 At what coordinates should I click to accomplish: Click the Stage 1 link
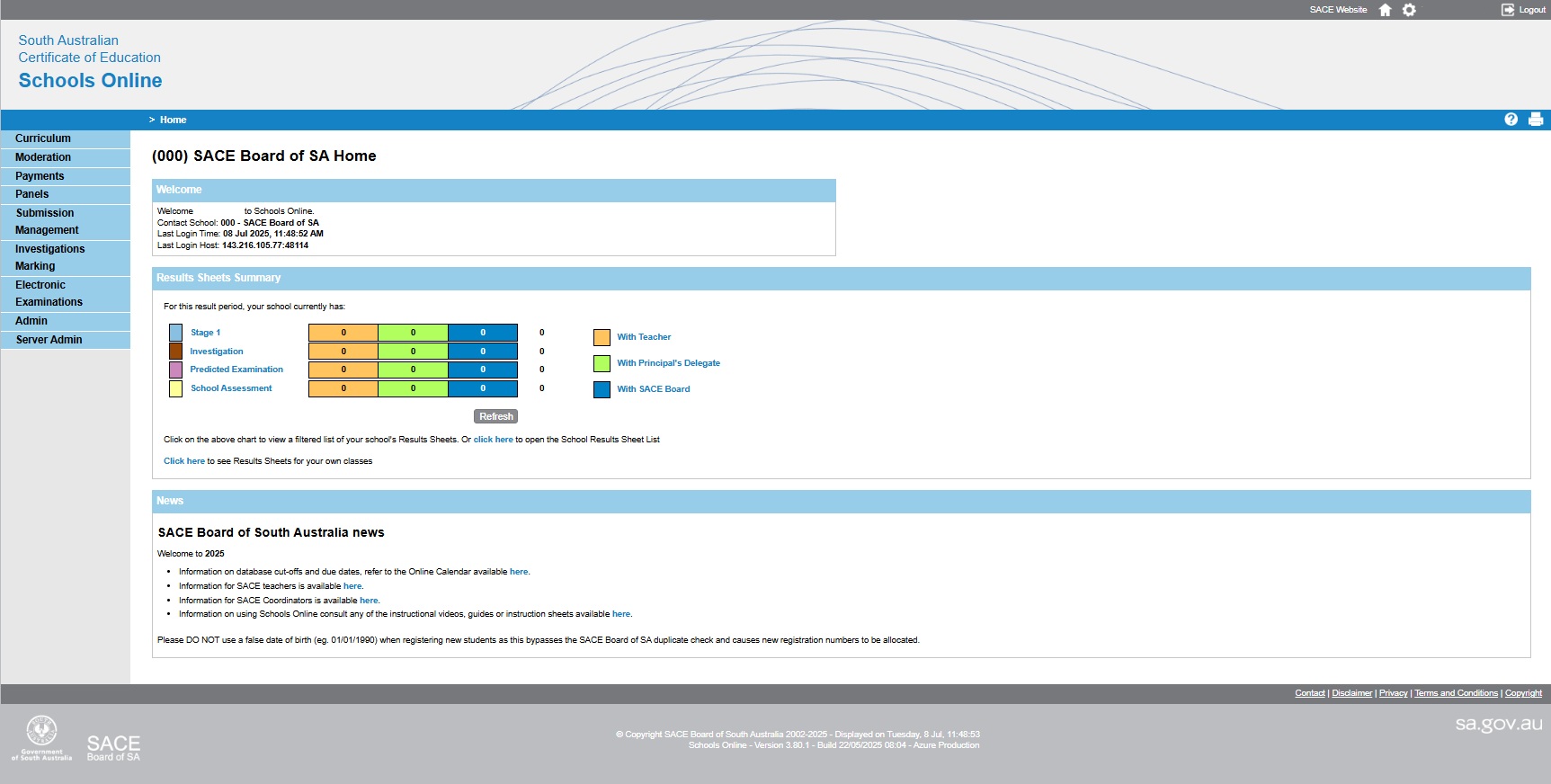pyautogui.click(x=205, y=333)
